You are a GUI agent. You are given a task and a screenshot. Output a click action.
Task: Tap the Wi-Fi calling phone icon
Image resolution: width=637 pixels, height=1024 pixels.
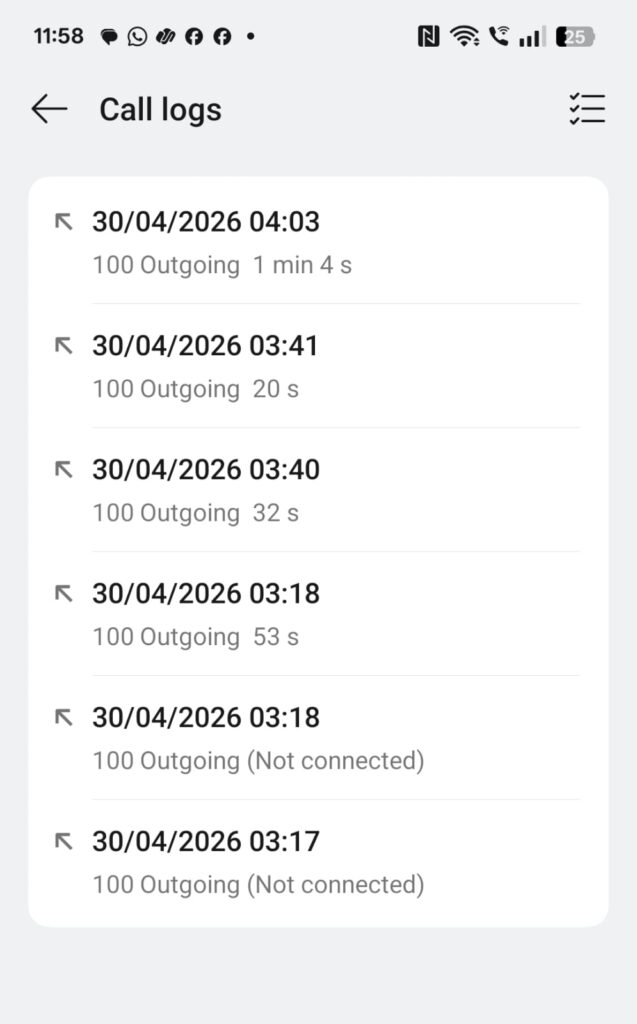(499, 37)
